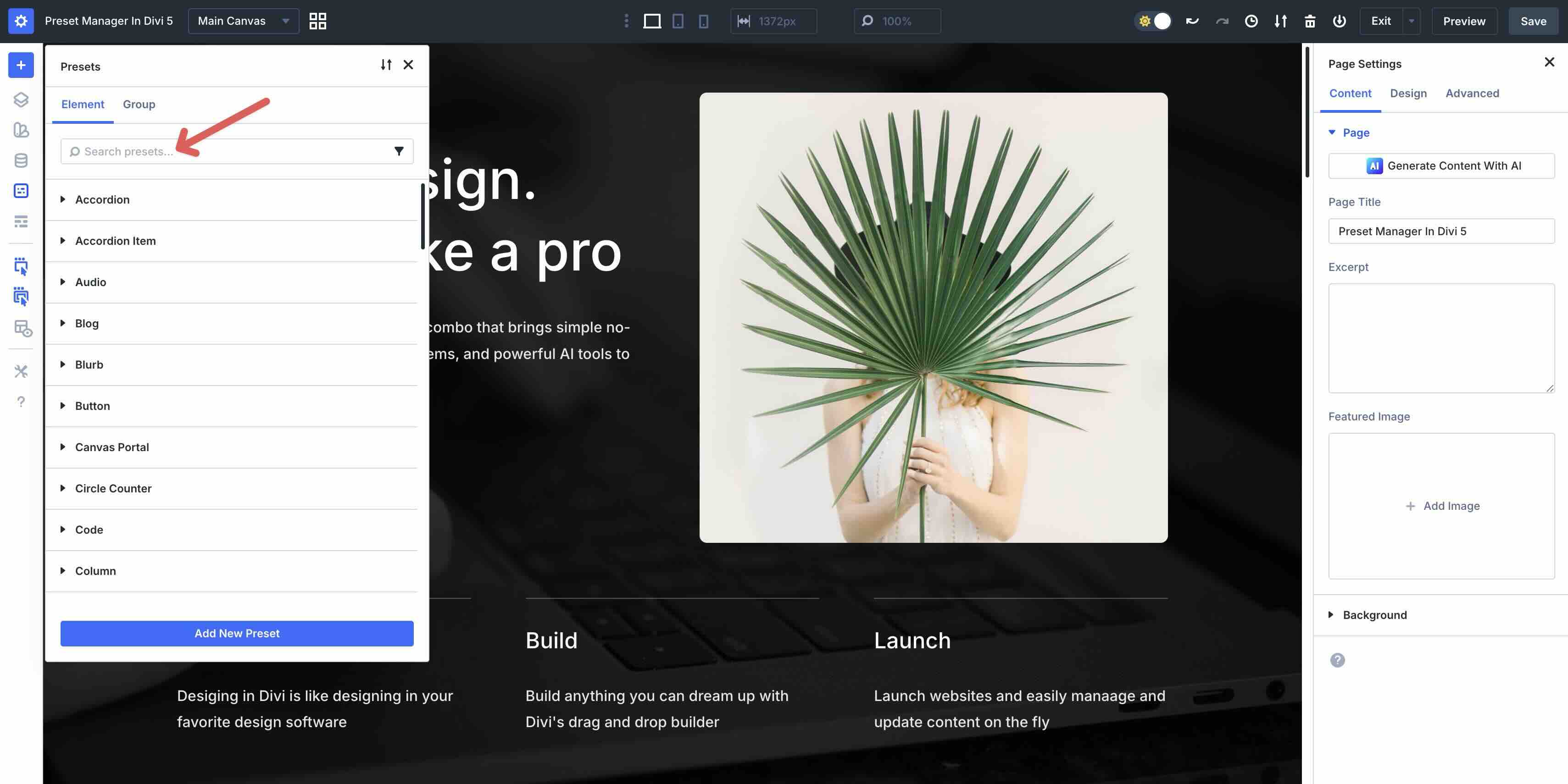Open the Advanced tab in Page Settings
Screen dimensions: 1568x784
1473,93
